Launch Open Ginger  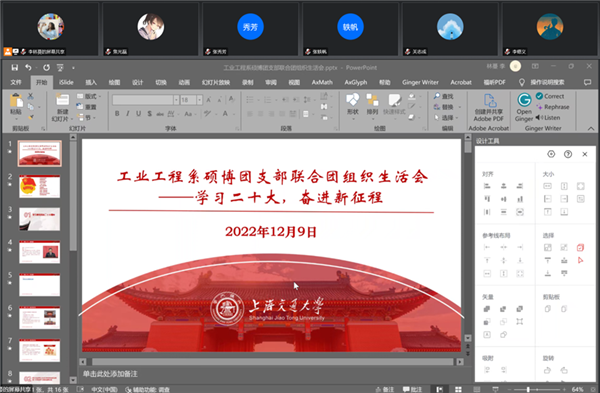tap(524, 108)
